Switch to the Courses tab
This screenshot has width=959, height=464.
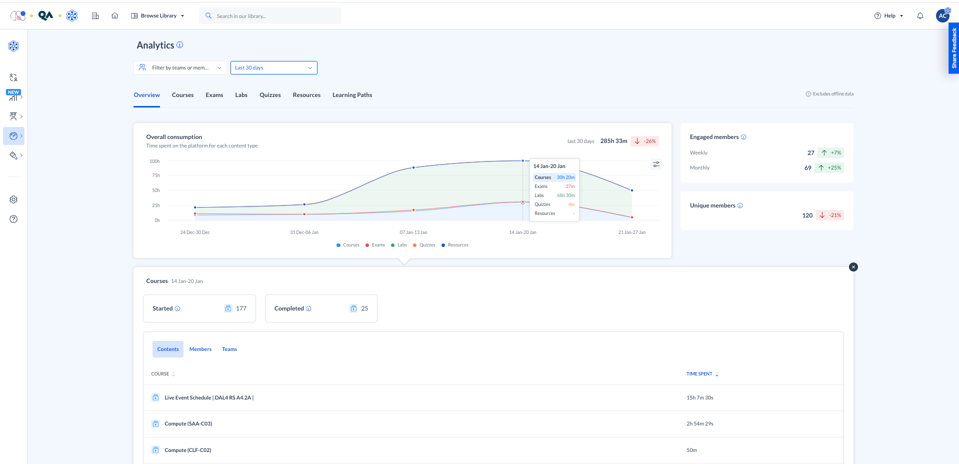coord(183,95)
